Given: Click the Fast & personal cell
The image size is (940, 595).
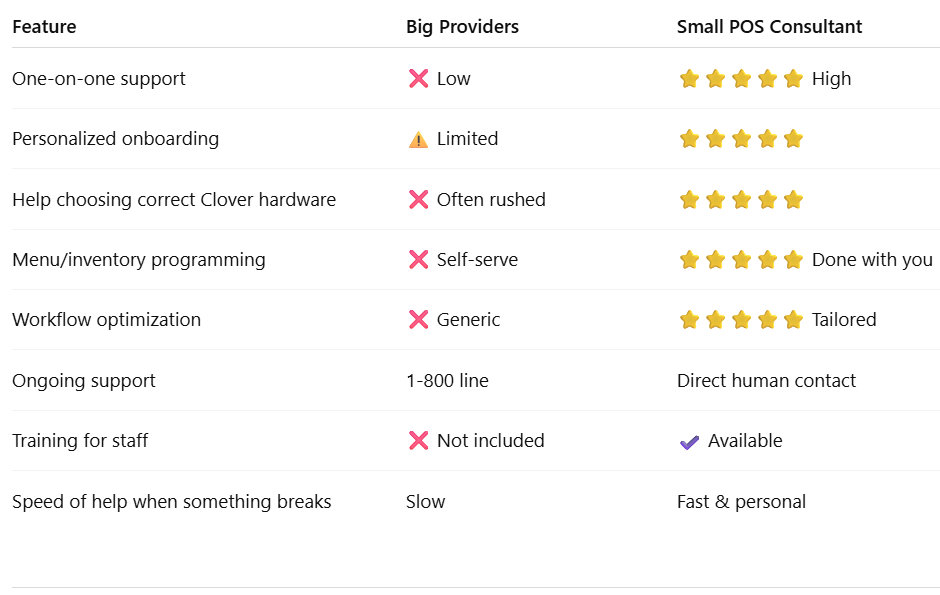Looking at the screenshot, I should (x=741, y=502).
